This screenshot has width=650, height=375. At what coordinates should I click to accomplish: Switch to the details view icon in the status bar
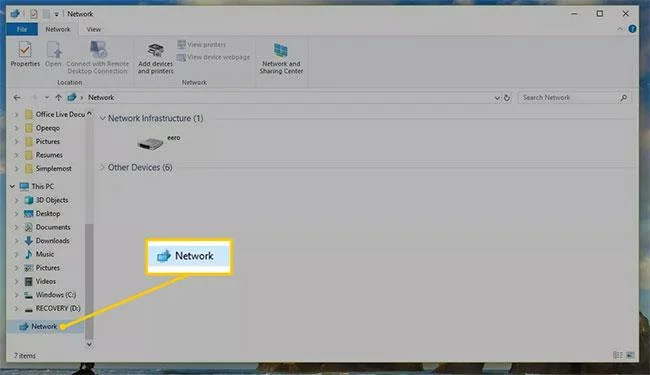[618, 355]
